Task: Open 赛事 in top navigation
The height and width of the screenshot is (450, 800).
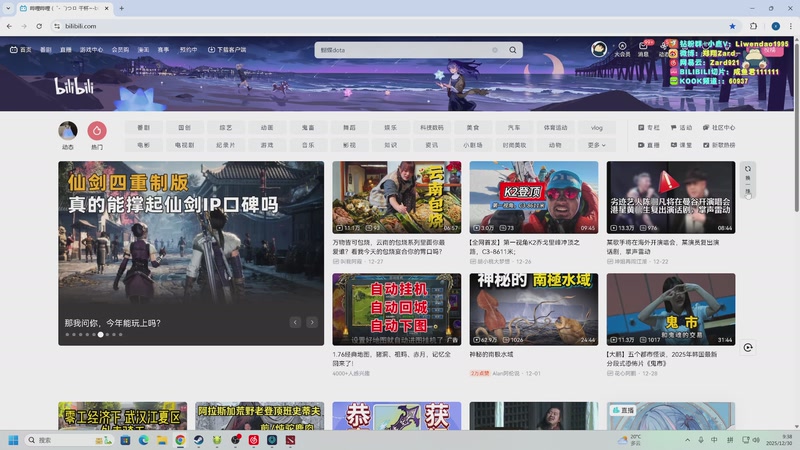Action: (163, 50)
